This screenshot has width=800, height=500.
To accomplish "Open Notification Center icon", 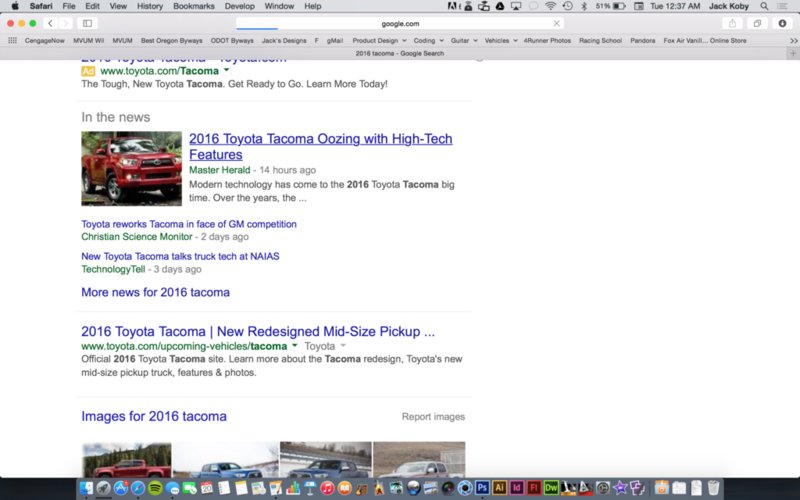I will pyautogui.click(x=782, y=6).
